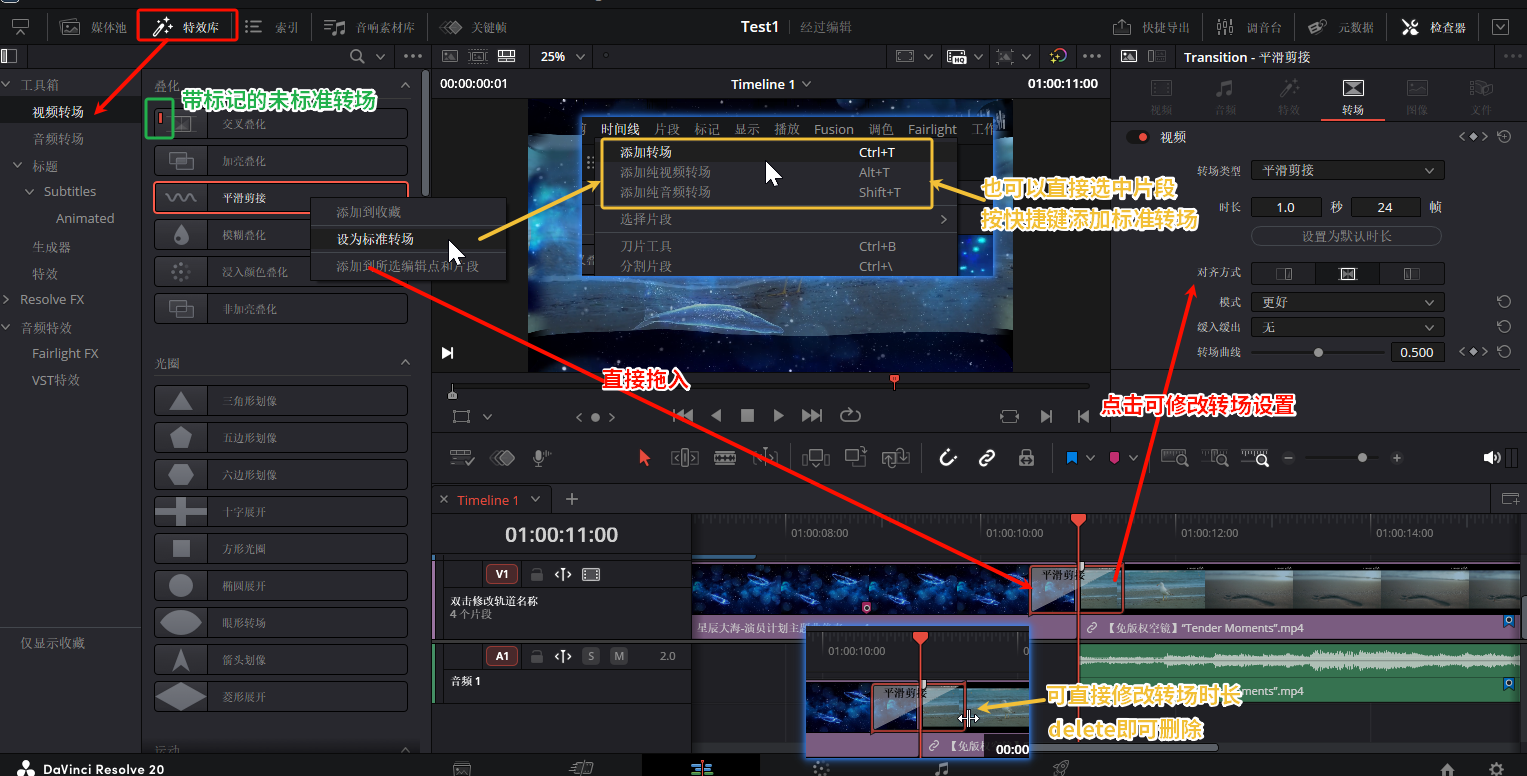Open the Fairlight page music note icon

tap(941, 768)
